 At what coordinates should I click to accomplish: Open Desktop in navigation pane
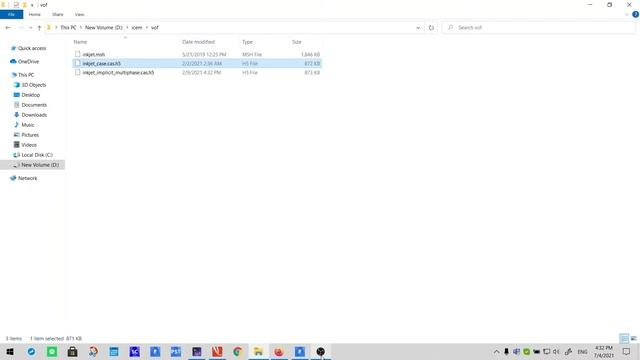point(31,95)
